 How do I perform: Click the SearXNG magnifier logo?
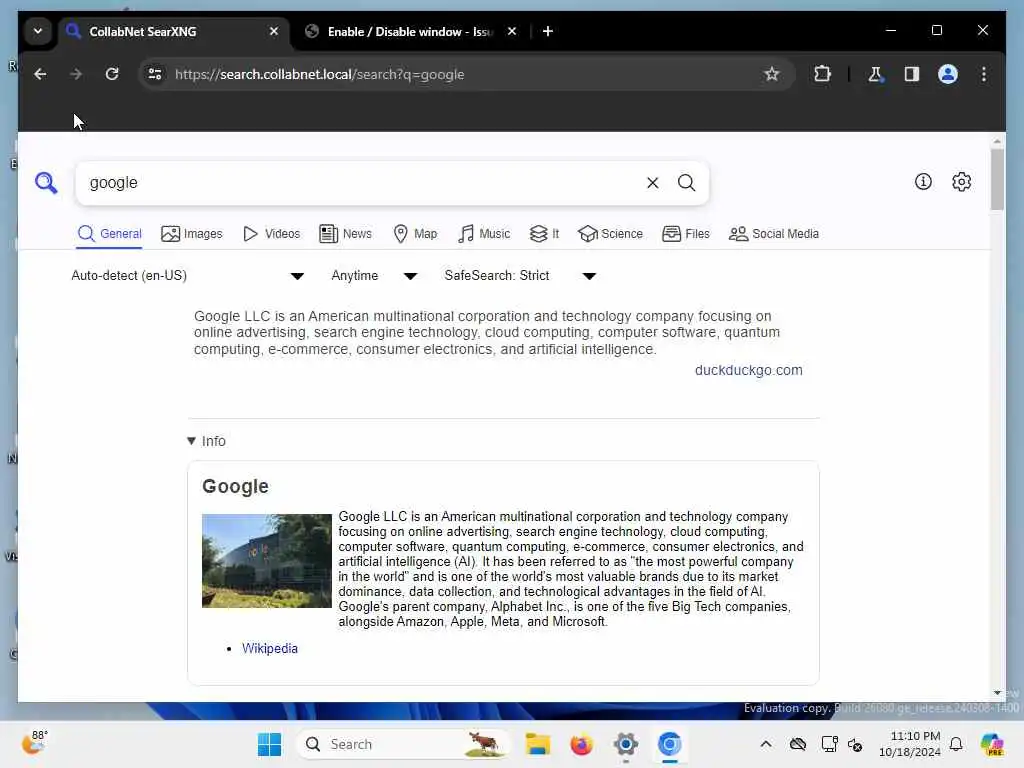46,183
